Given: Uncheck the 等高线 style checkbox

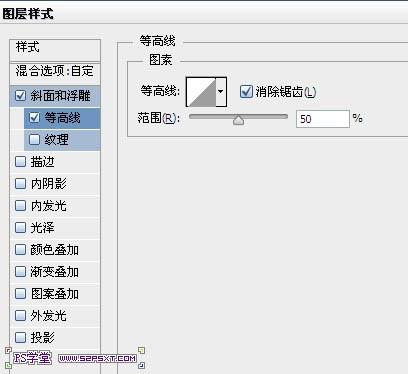Looking at the screenshot, I should 34,118.
